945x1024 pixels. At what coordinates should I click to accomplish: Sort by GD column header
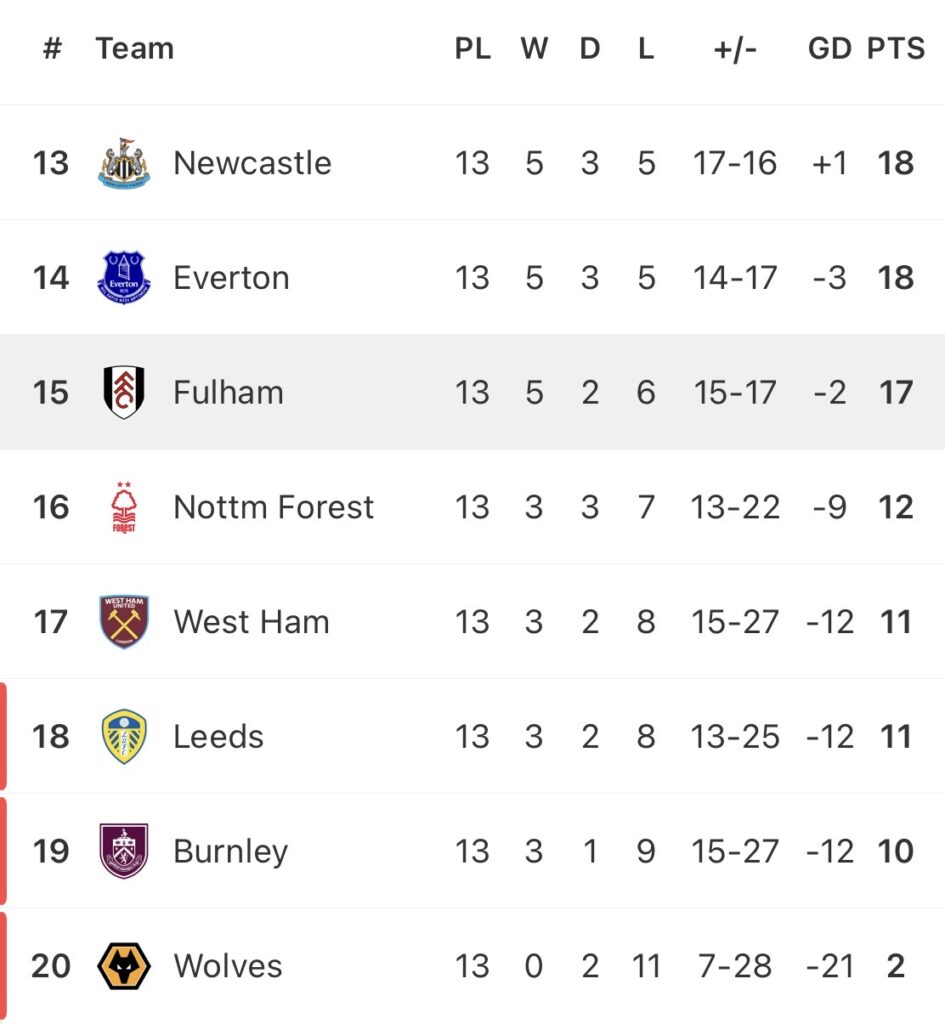click(829, 49)
